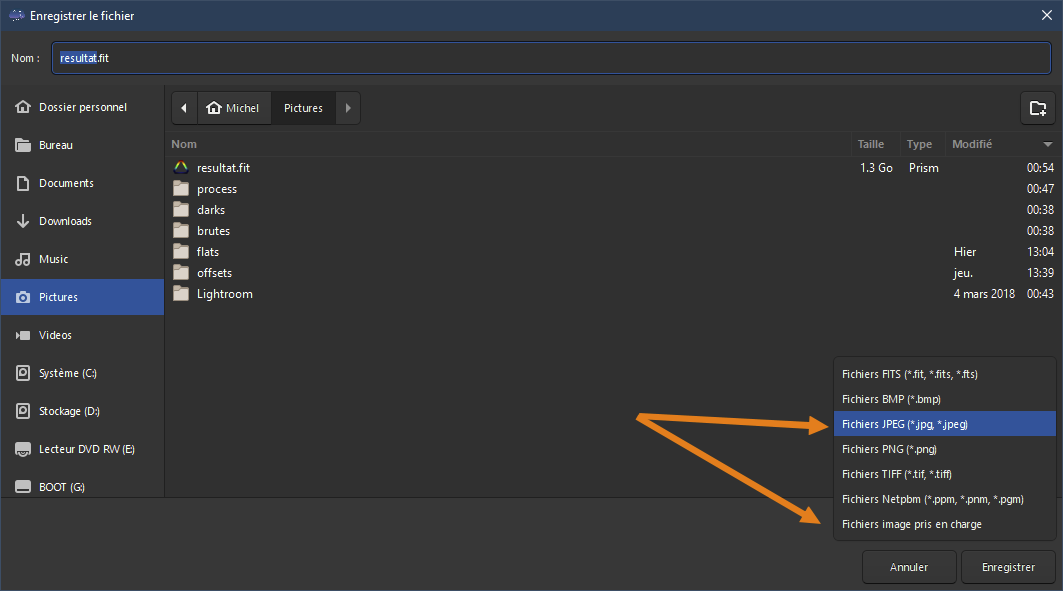Click the Nom filename input field
Image resolution: width=1063 pixels, height=591 pixels.
click(551, 58)
